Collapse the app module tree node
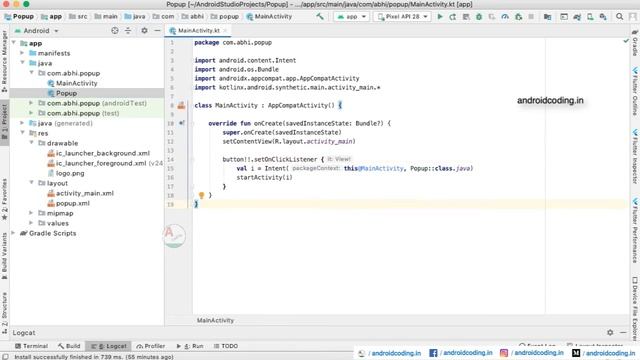This screenshot has width=640, height=360. (14, 42)
